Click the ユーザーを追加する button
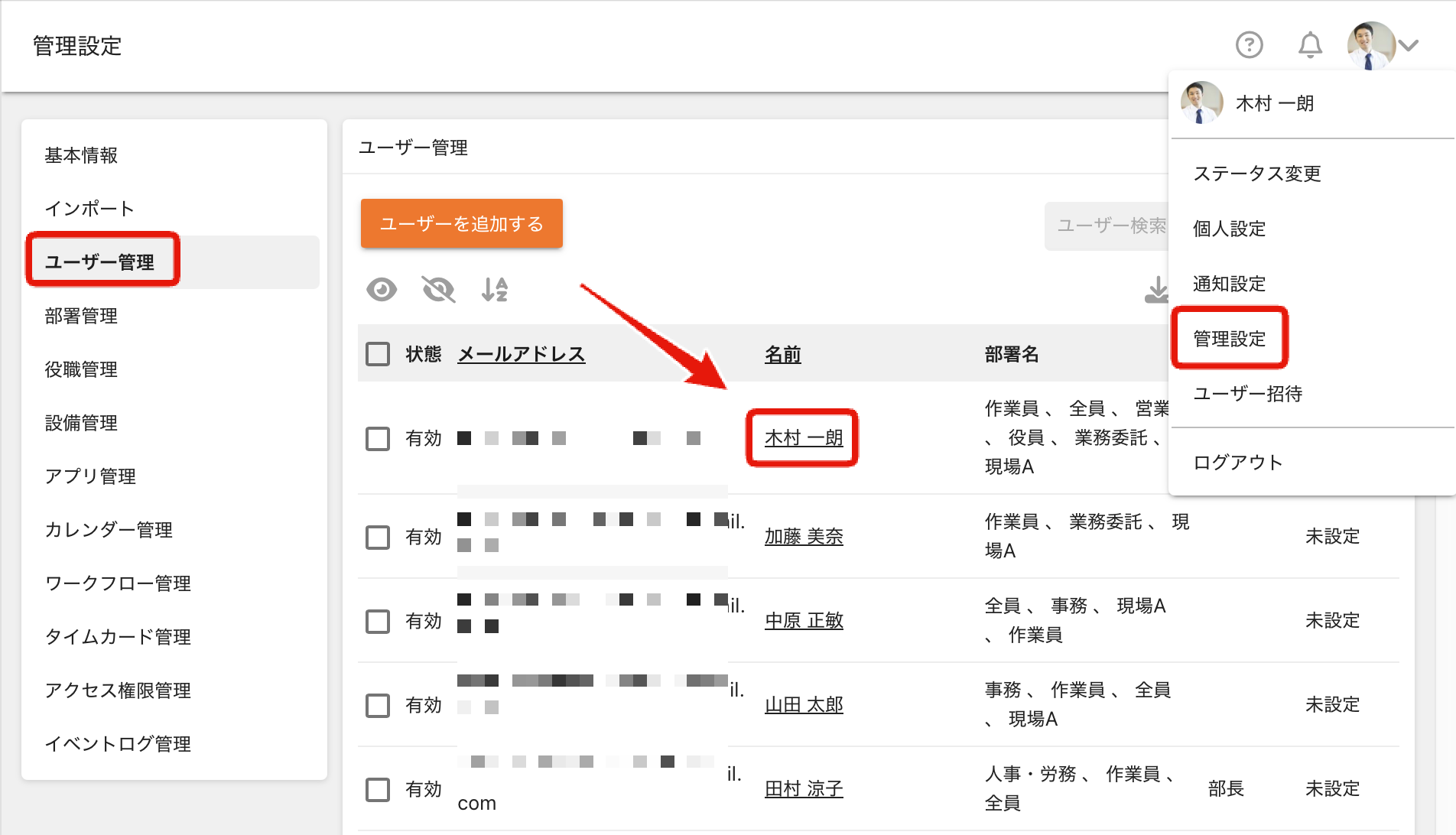1456x835 pixels. [x=462, y=223]
